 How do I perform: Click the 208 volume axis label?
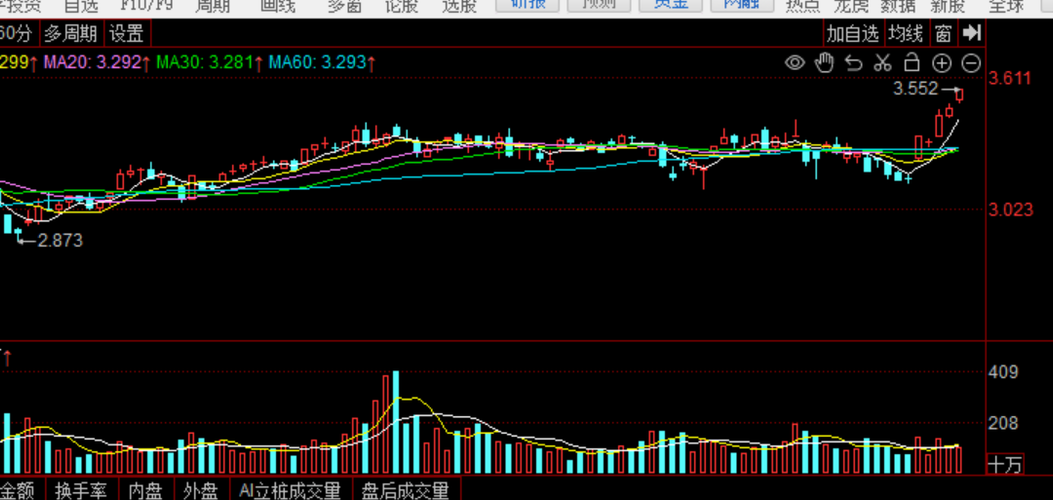tap(1004, 424)
